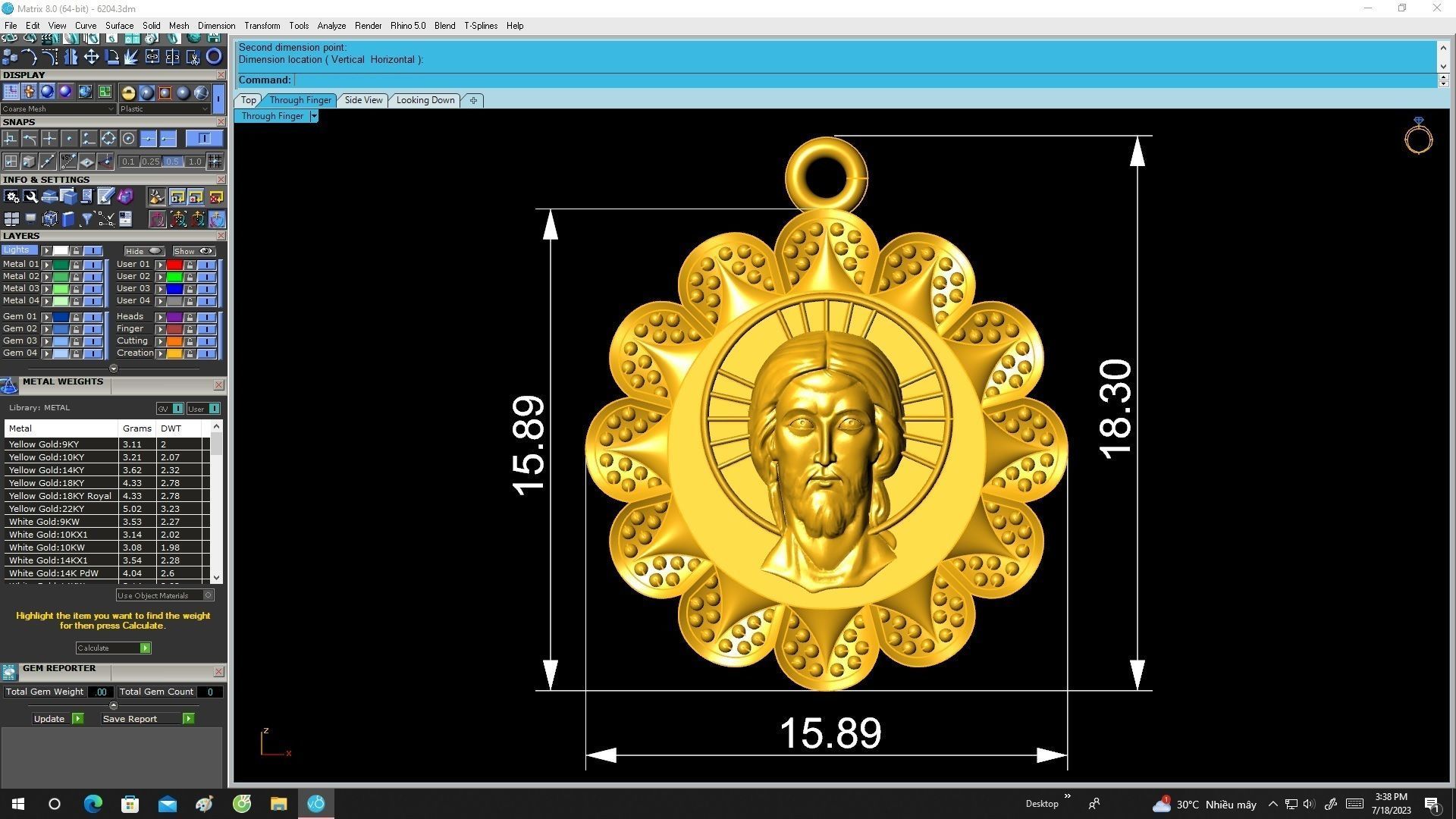Click the Update gem report button
The image size is (1456, 819).
58,719
